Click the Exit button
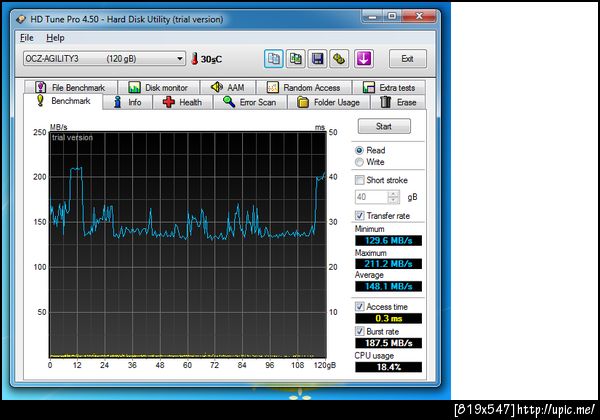 (408, 59)
